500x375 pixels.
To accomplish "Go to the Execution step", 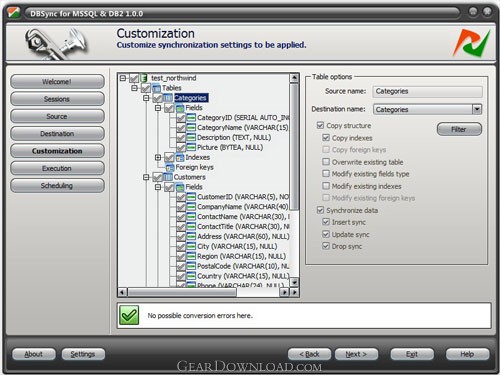I will click(57, 168).
